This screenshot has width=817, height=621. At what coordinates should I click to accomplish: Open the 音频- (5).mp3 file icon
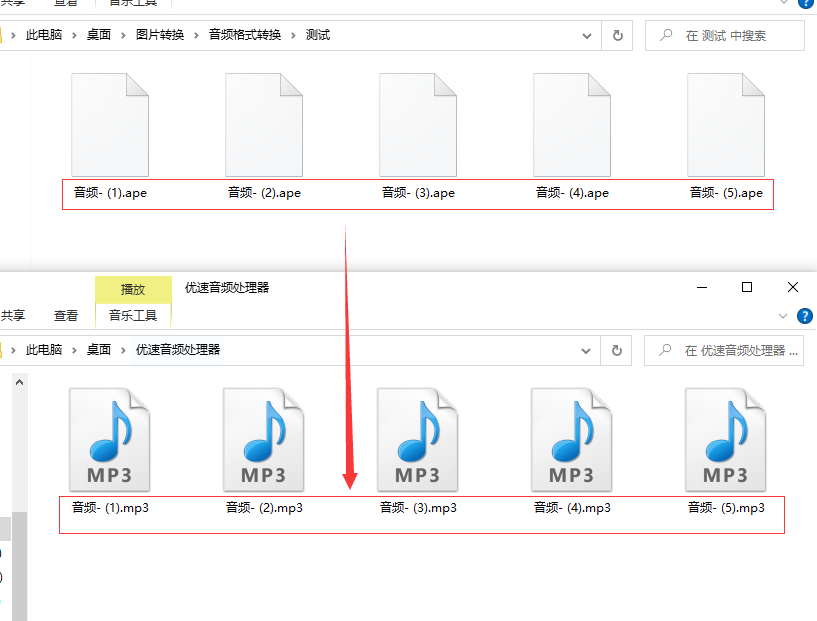(x=725, y=438)
